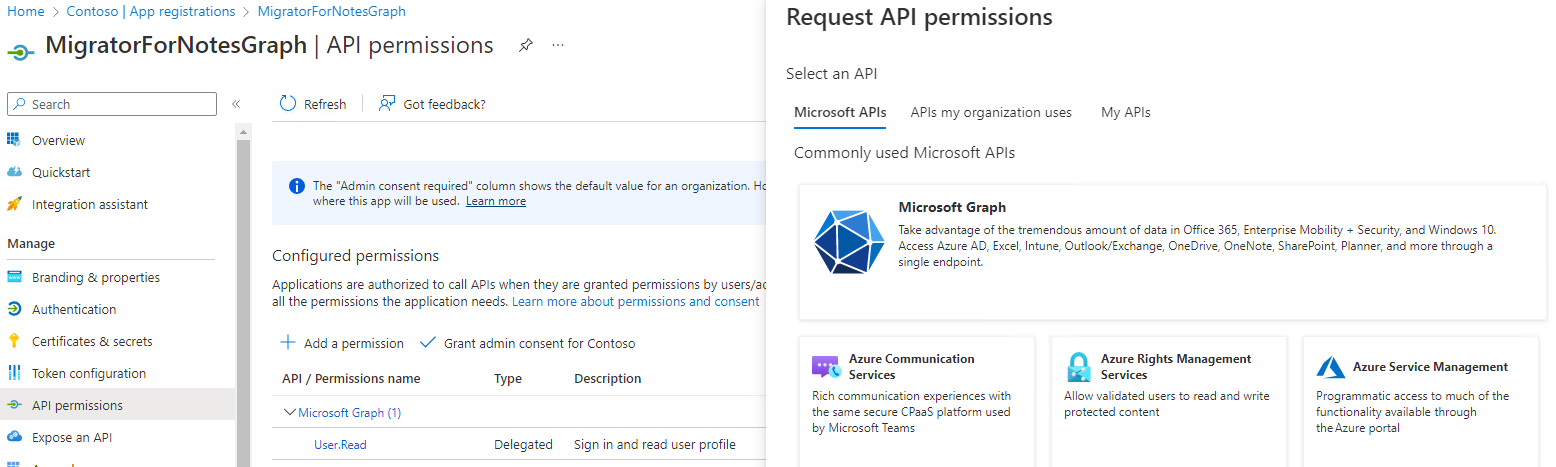The image size is (1556, 467).
Task: Open the Learn more link in info banner
Action: coord(495,201)
